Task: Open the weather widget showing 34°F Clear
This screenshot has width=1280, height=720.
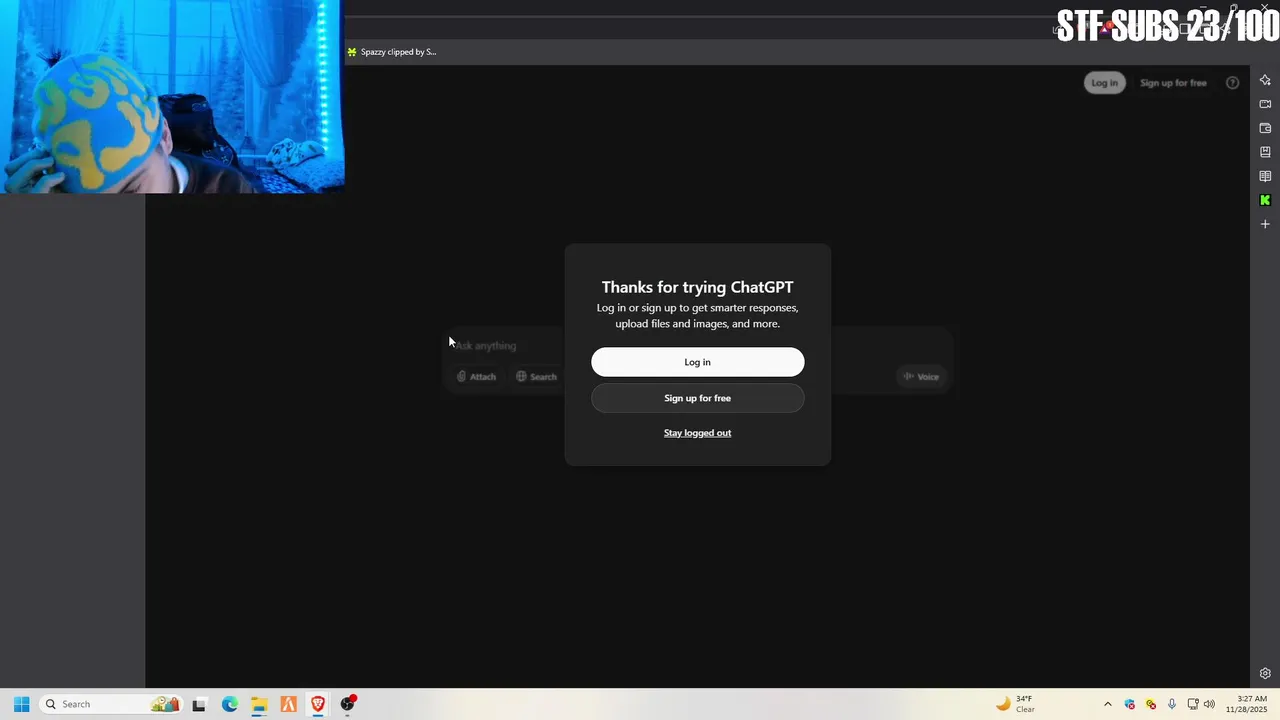Action: pos(1015,704)
